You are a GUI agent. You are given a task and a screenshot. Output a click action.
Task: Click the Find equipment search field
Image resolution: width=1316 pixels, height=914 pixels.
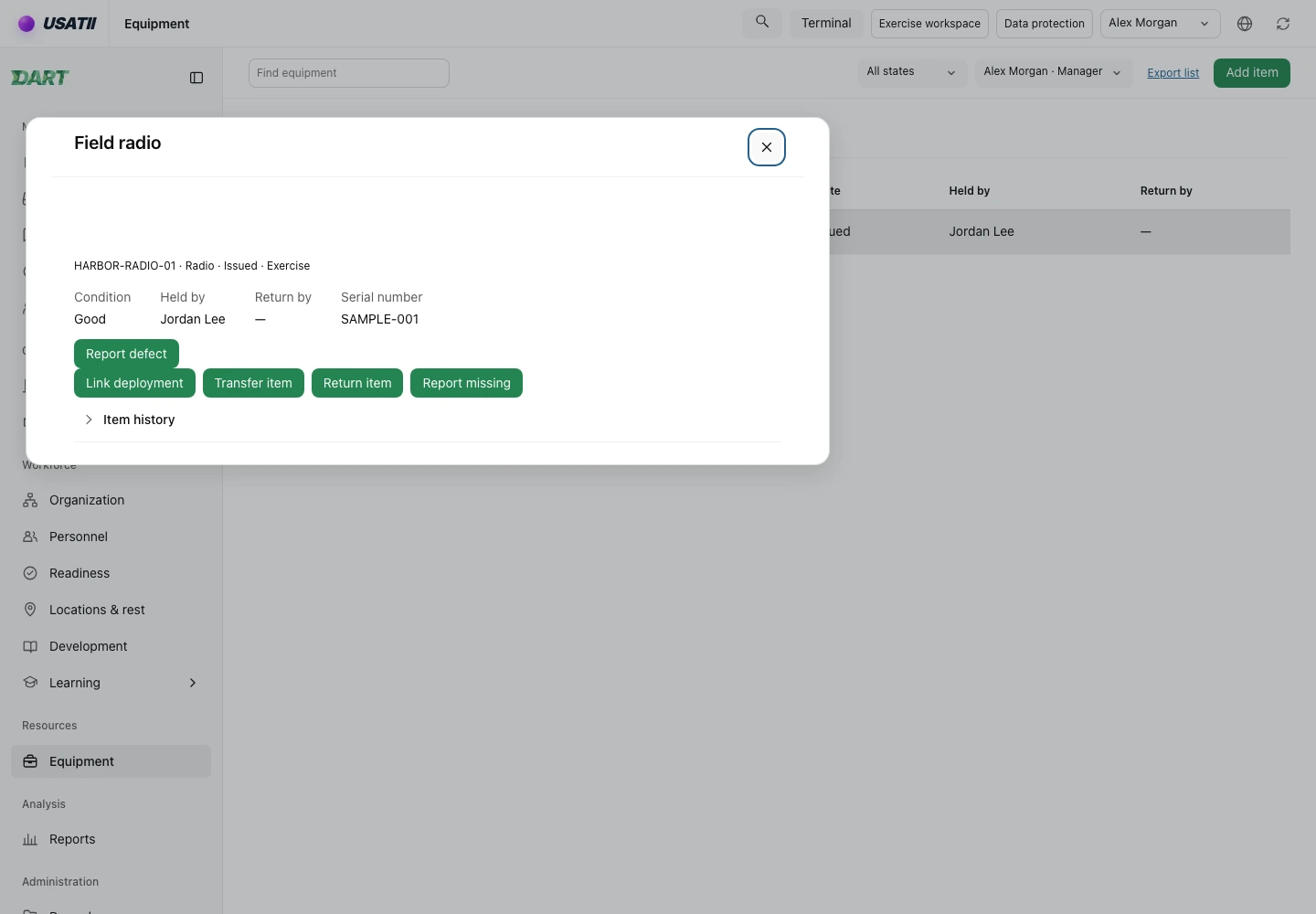(x=348, y=73)
